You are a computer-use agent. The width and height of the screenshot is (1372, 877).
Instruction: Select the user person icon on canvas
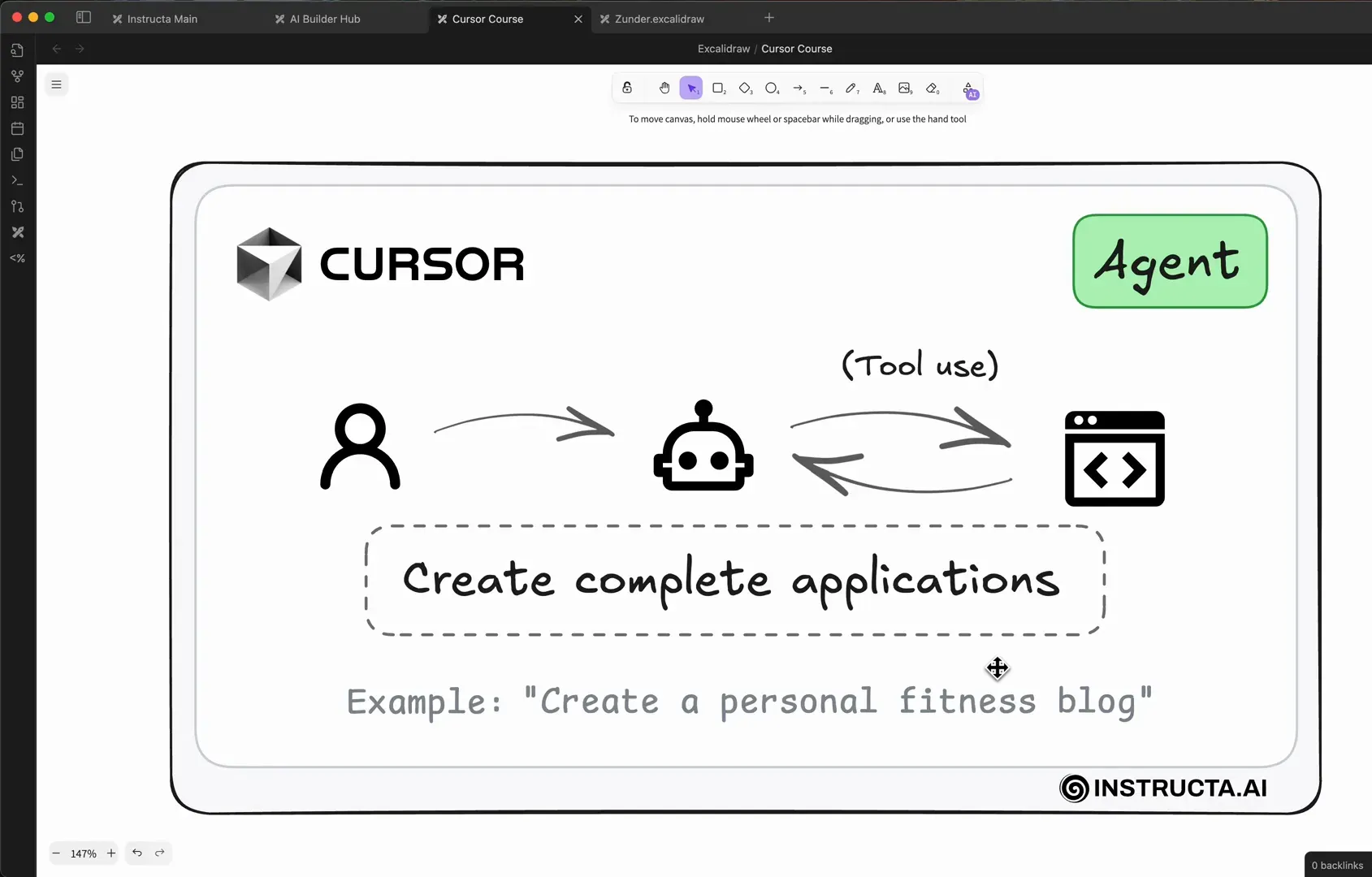pyautogui.click(x=360, y=447)
